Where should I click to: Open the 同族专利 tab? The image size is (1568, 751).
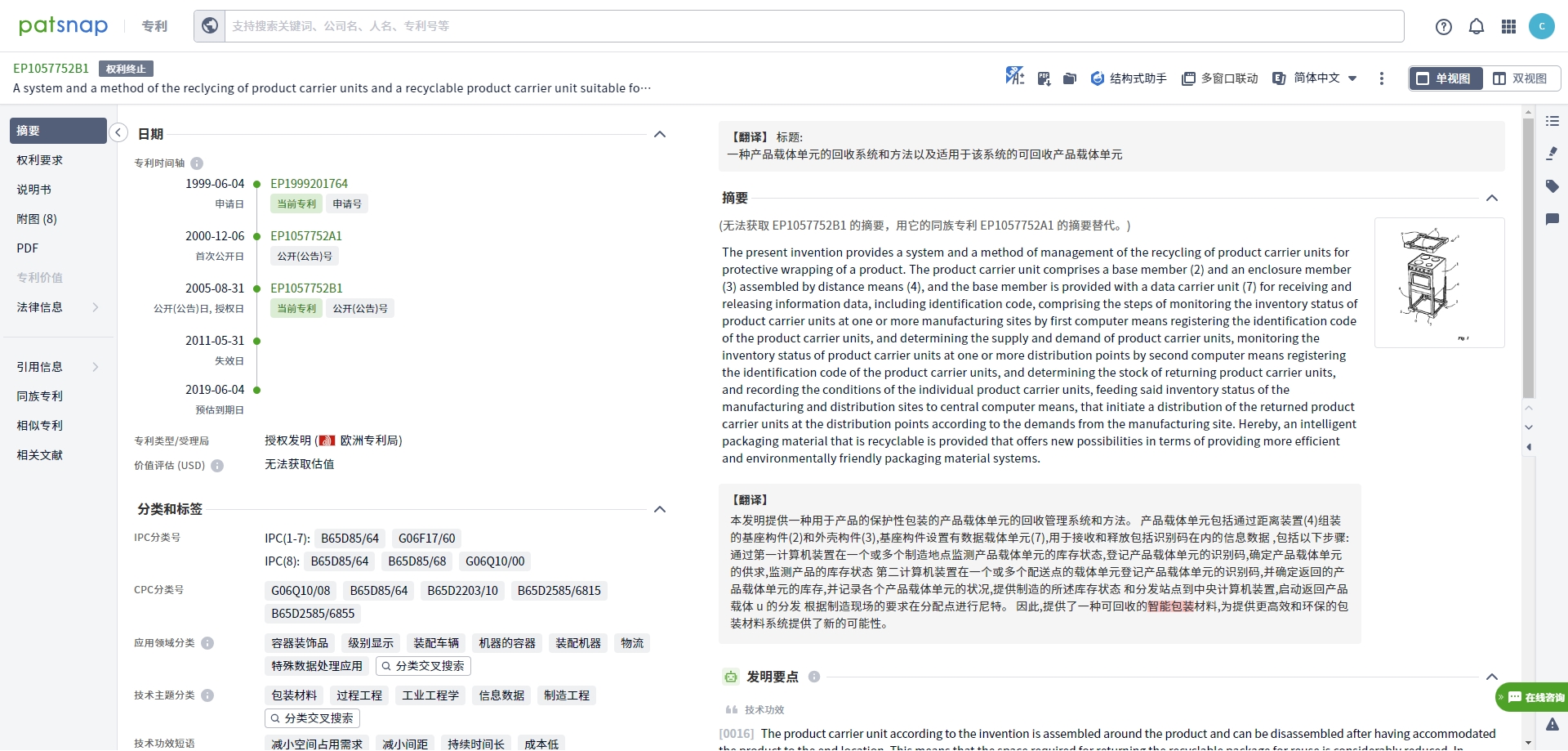tap(40, 396)
